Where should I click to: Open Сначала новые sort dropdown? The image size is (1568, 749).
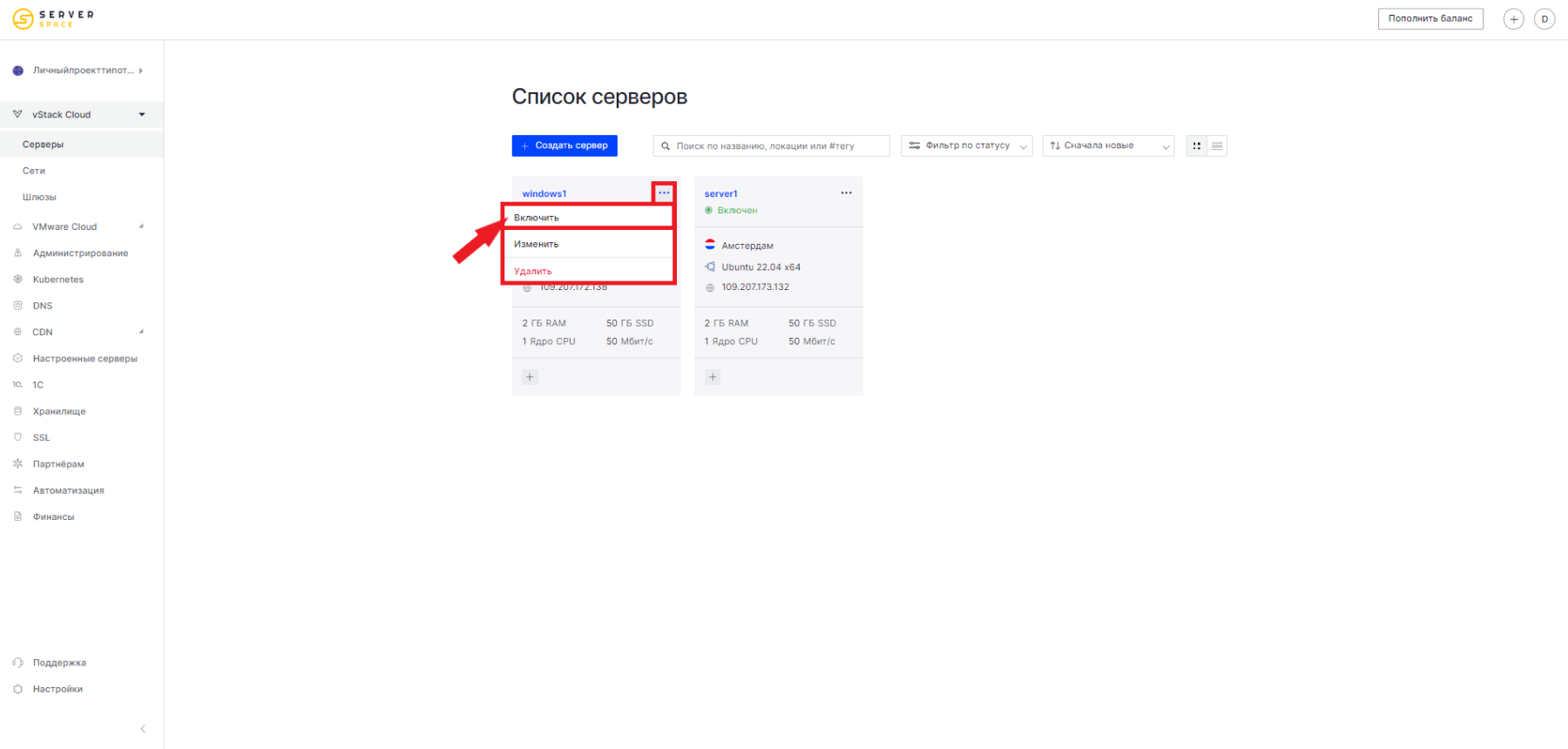click(1108, 146)
